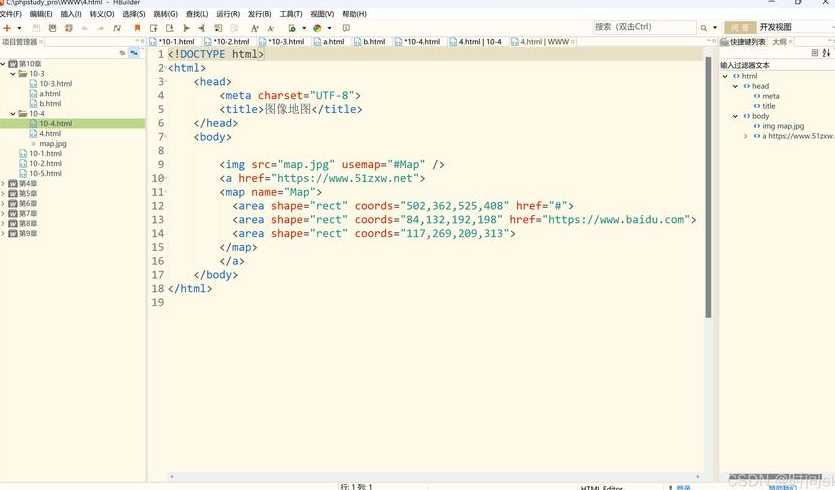The image size is (835, 490).
Task: Switch to the 4.html | 10-4 tab
Action: (x=476, y=42)
